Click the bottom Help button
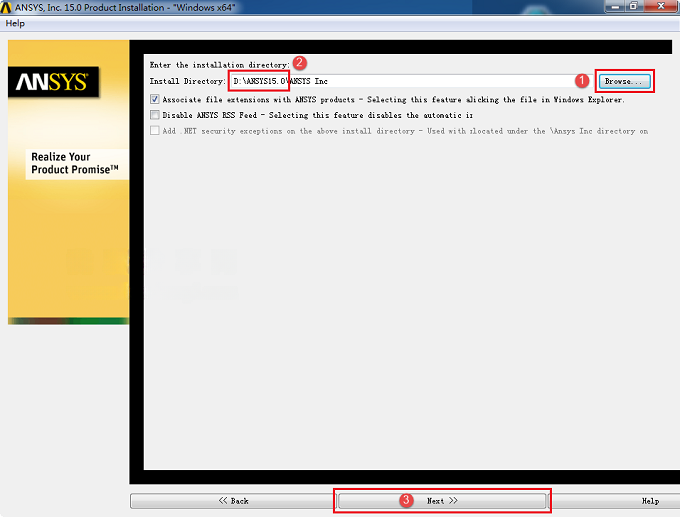The height and width of the screenshot is (517, 680). pyautogui.click(x=616, y=501)
